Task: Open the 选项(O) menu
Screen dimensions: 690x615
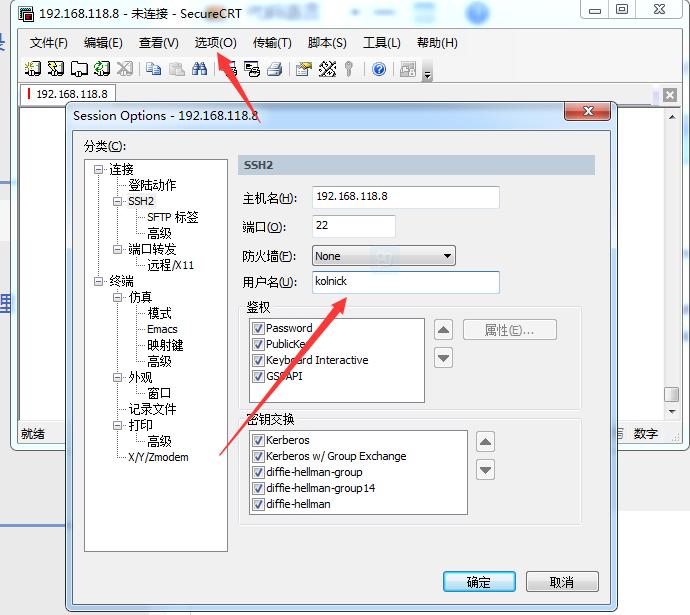Action: [216, 43]
